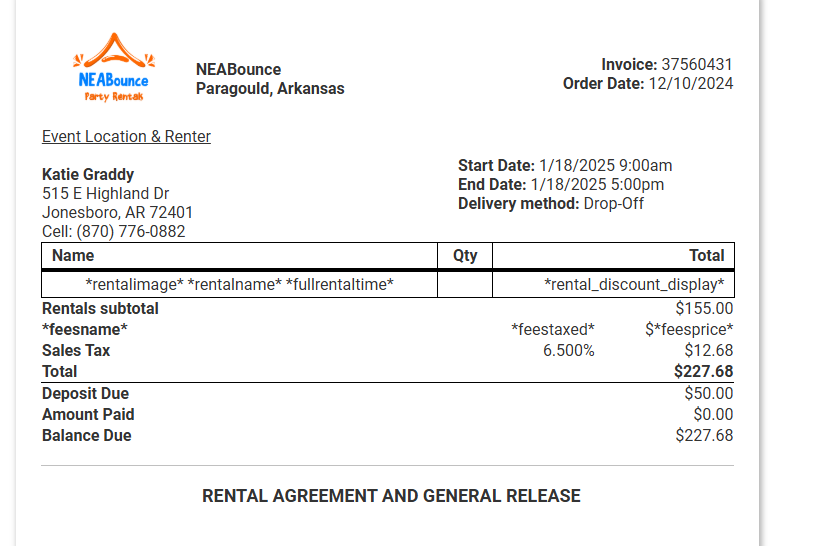Select the order date 12/10/2024

pyautogui.click(x=691, y=84)
